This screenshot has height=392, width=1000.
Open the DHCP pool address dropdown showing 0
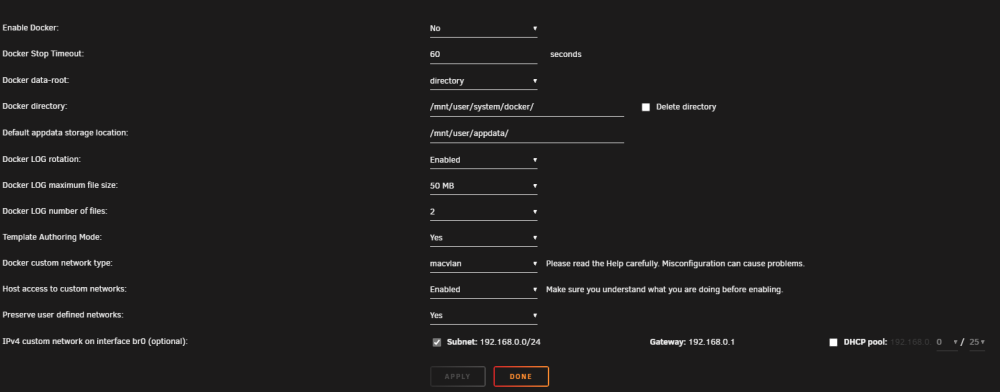tap(946, 342)
